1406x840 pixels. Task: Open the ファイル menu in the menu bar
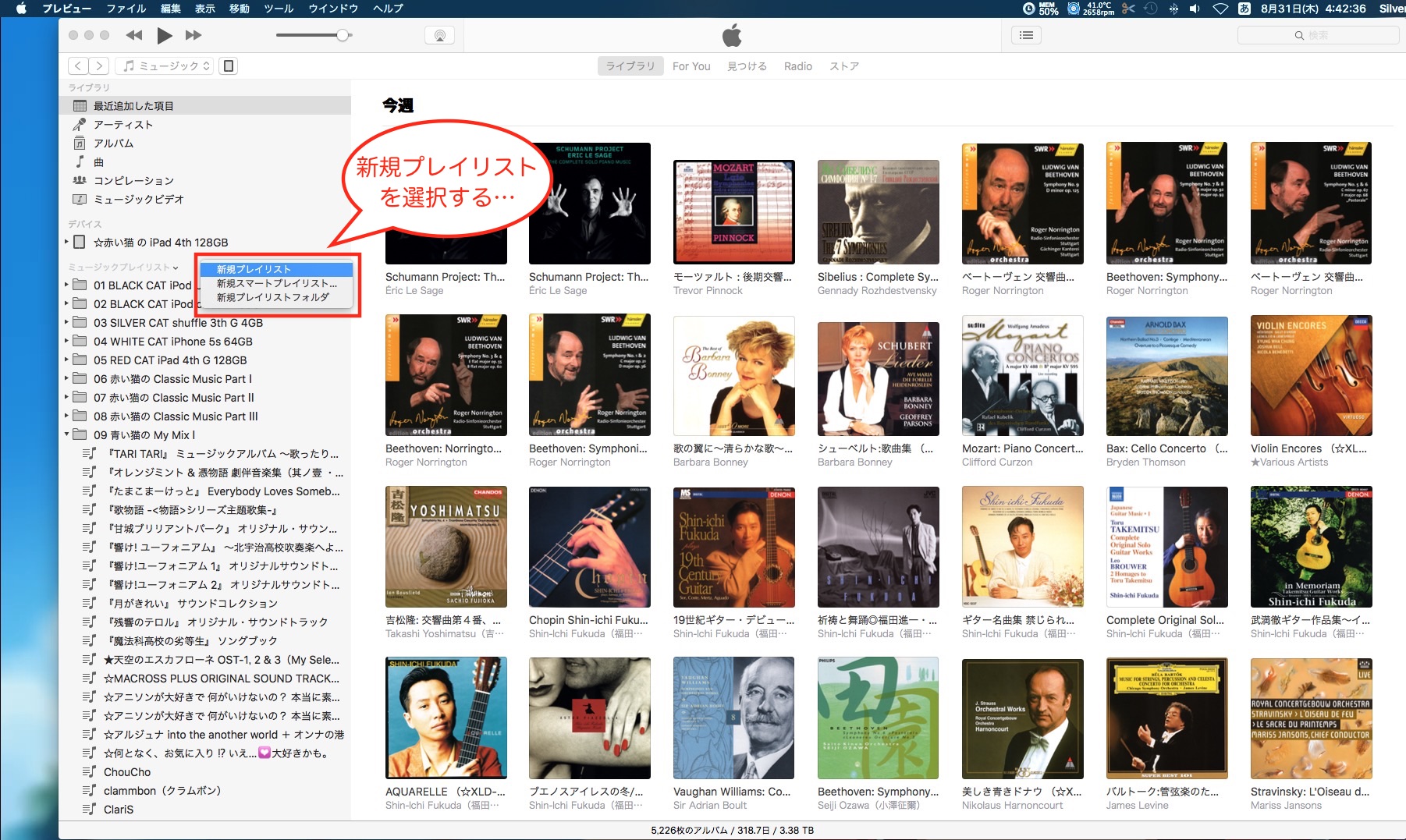126,9
